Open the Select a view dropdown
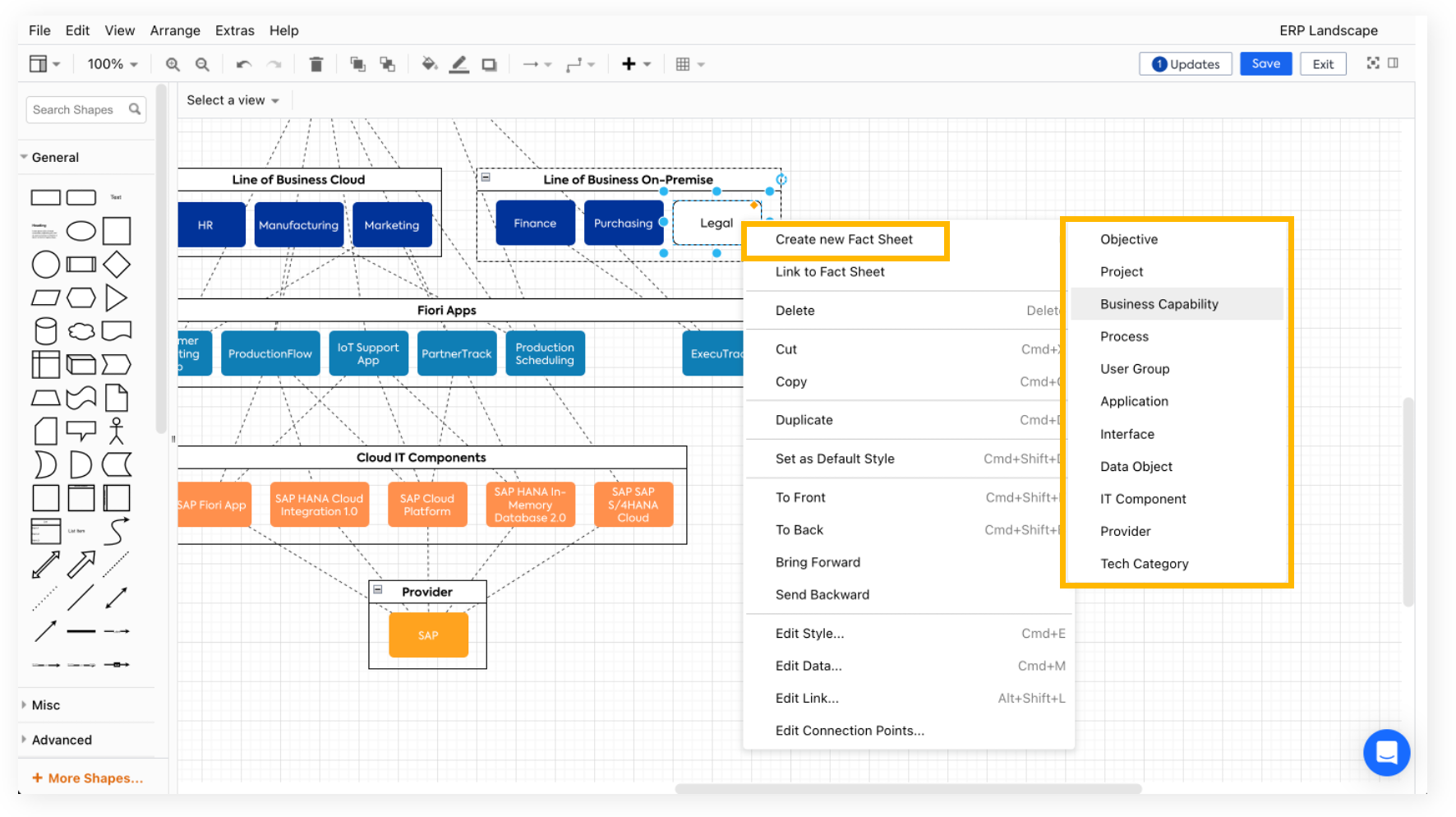The width and height of the screenshot is (1456, 817). (x=233, y=100)
